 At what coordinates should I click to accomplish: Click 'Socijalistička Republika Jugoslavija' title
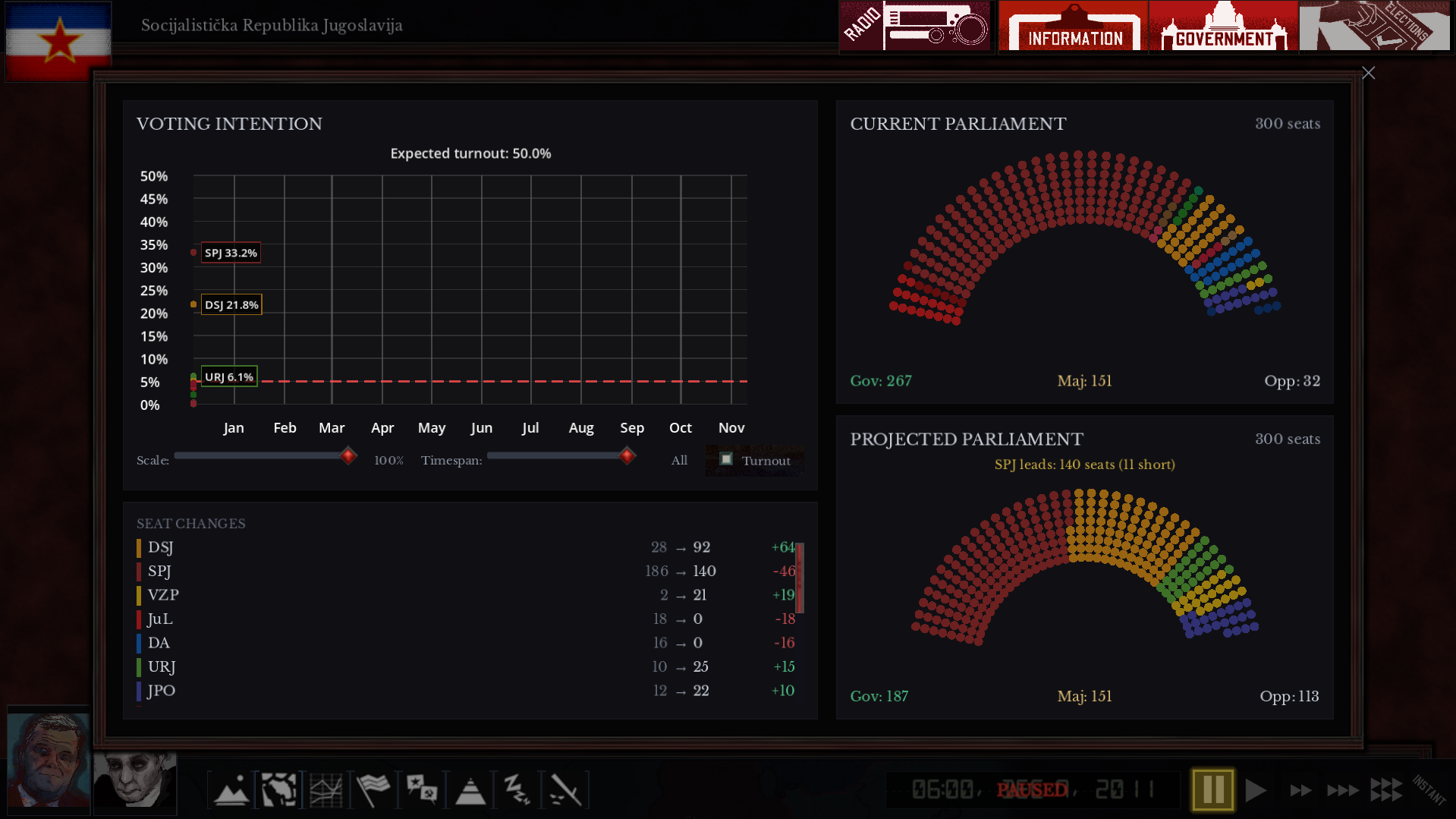coord(272,25)
